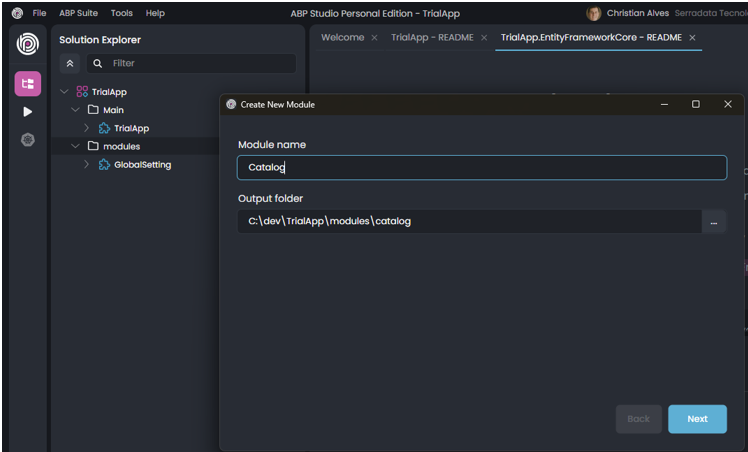Open the Solution Explorer sidebar icon

click(x=27, y=84)
